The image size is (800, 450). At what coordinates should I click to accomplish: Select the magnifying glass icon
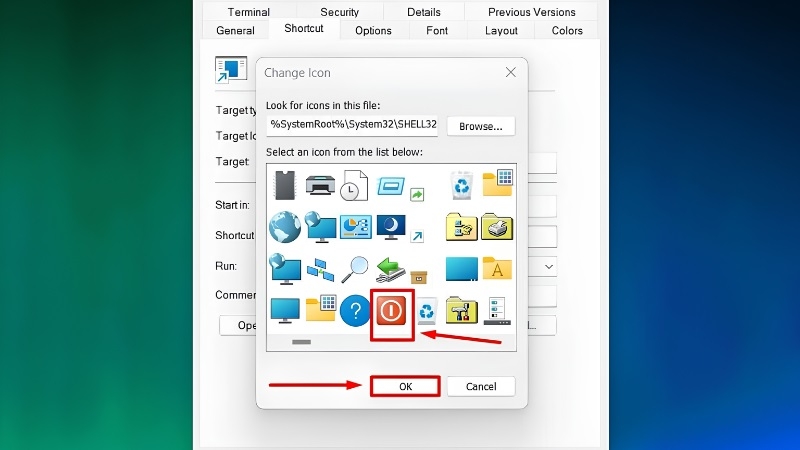[355, 269]
